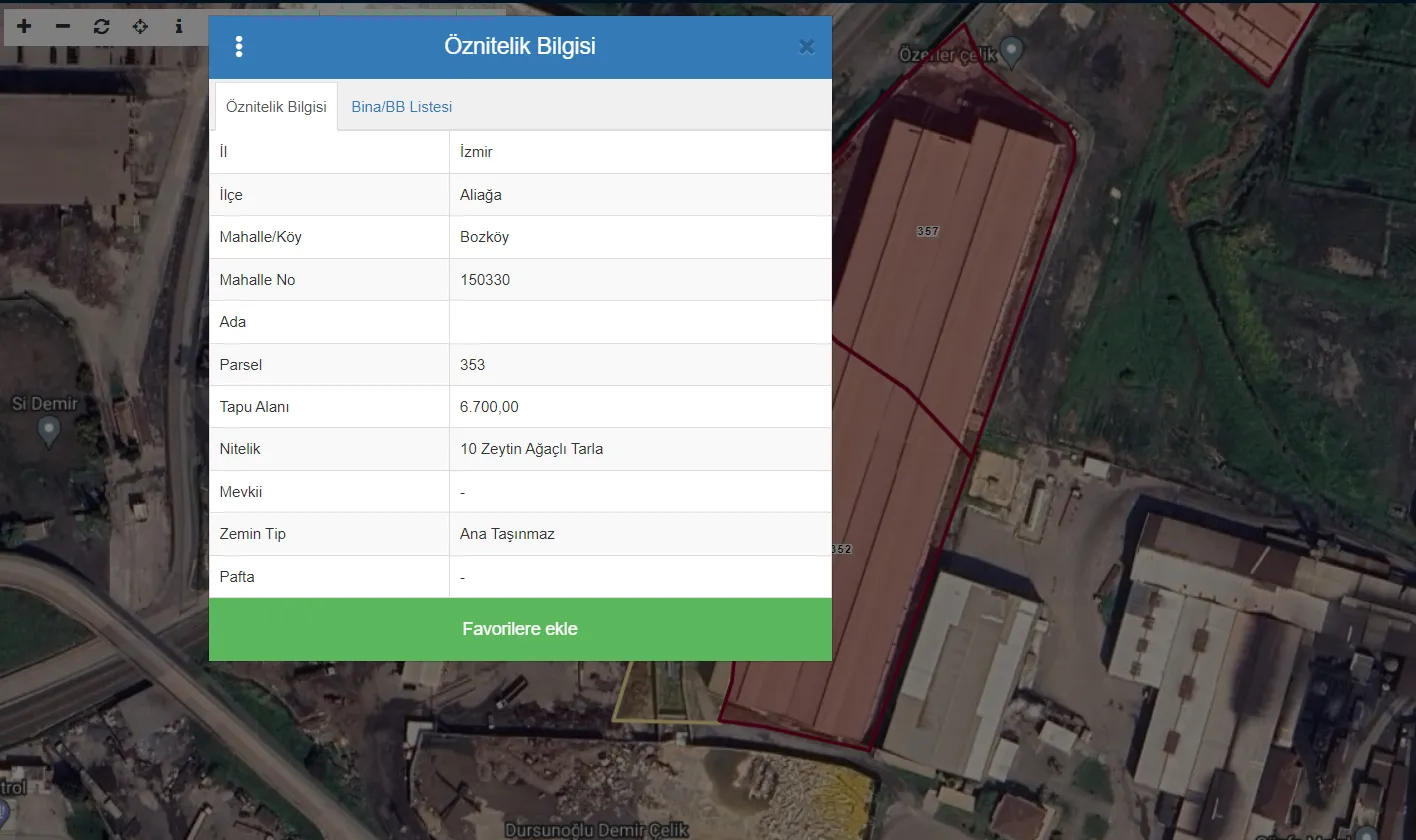
Task: Close the Öznitelik Bilgisi dialog
Action: [806, 46]
